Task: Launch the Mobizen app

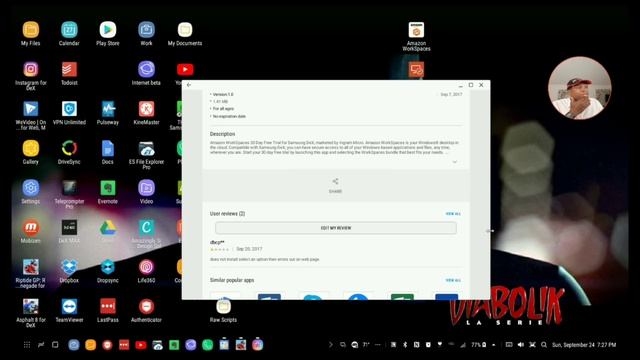Action: tap(31, 228)
